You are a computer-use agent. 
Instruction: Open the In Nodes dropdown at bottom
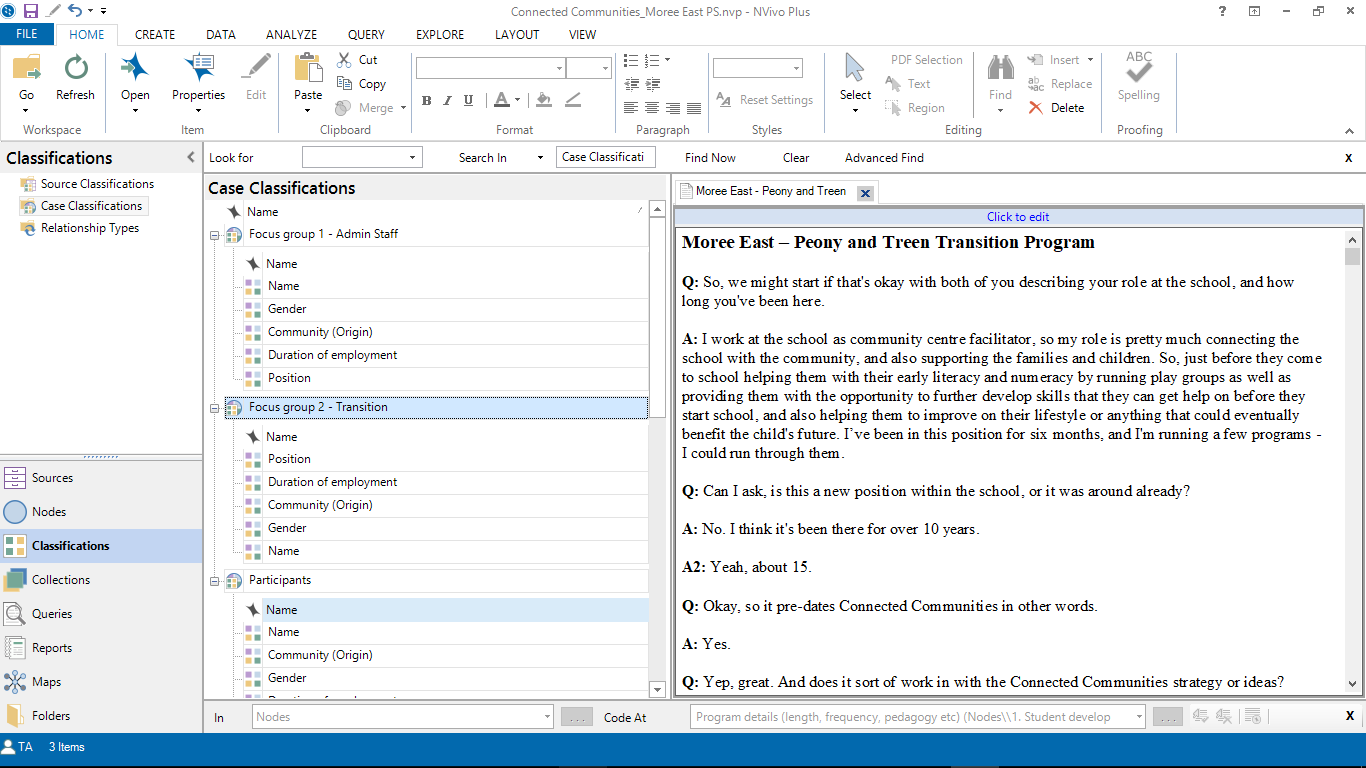pyautogui.click(x=546, y=717)
